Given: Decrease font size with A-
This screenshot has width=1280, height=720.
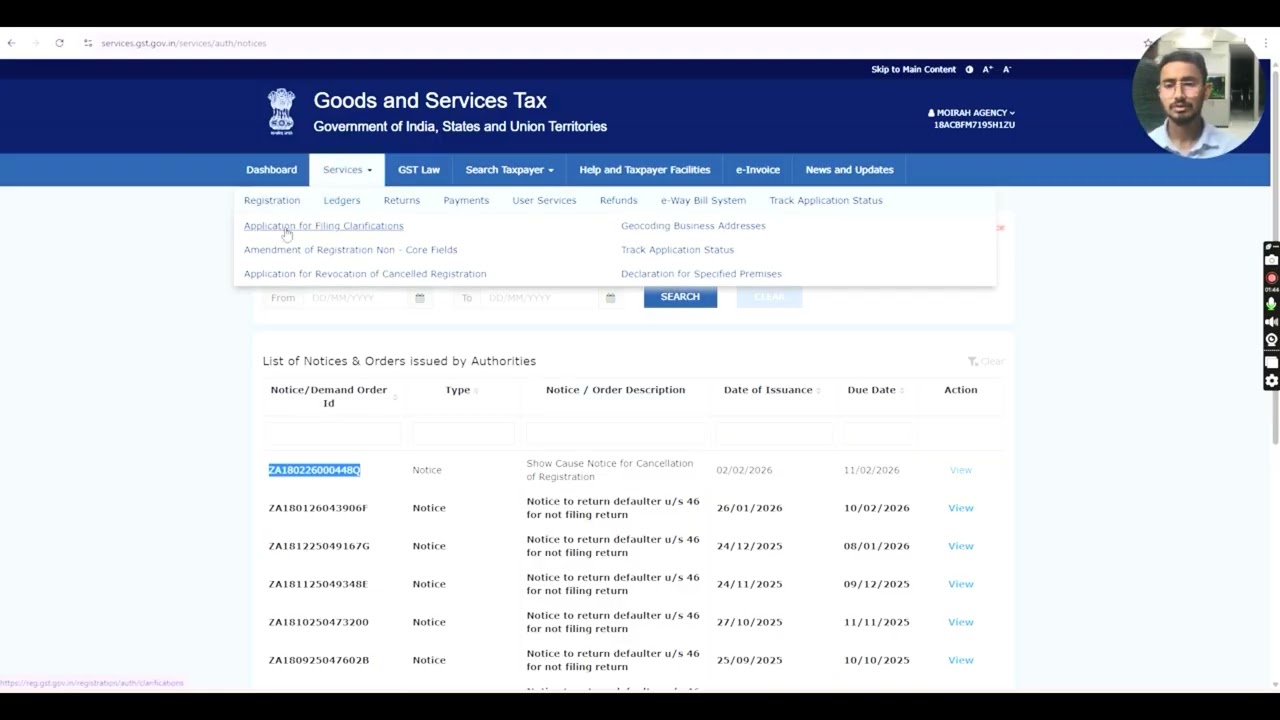Looking at the screenshot, I should 1007,70.
